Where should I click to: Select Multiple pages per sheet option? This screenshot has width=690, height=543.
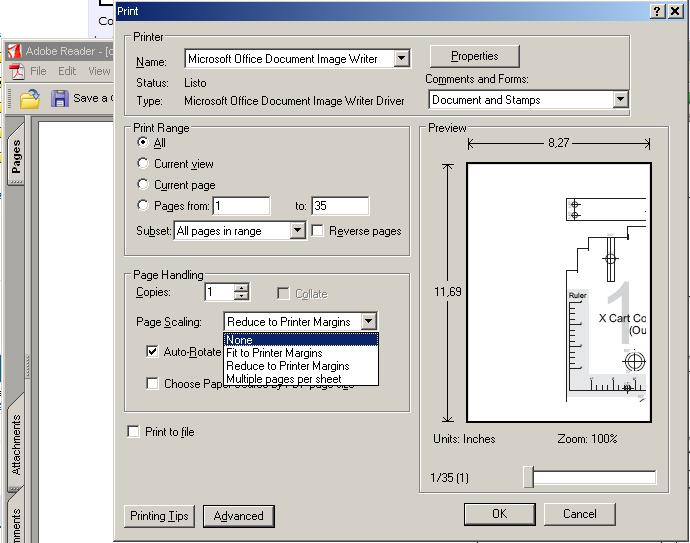tap(283, 379)
